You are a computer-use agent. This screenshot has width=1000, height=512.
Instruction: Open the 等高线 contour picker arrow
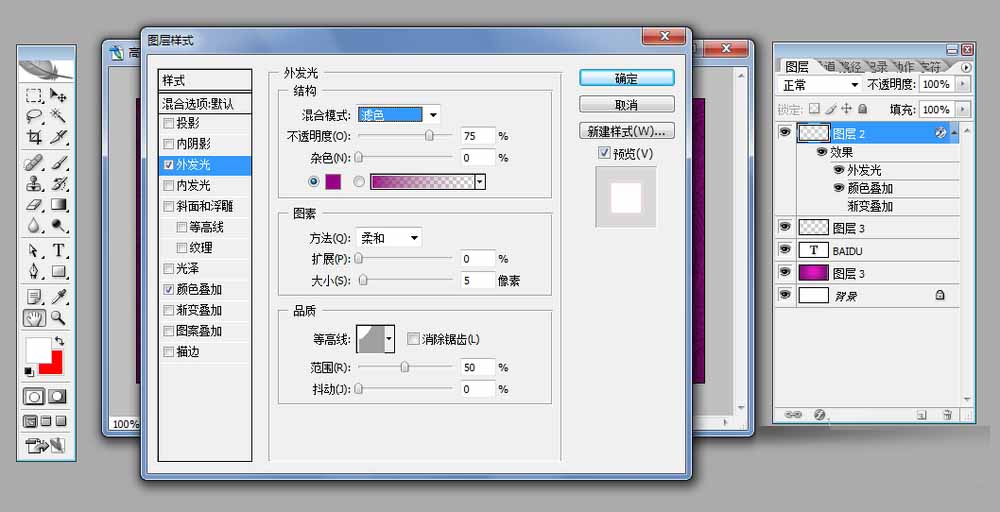tap(390, 339)
